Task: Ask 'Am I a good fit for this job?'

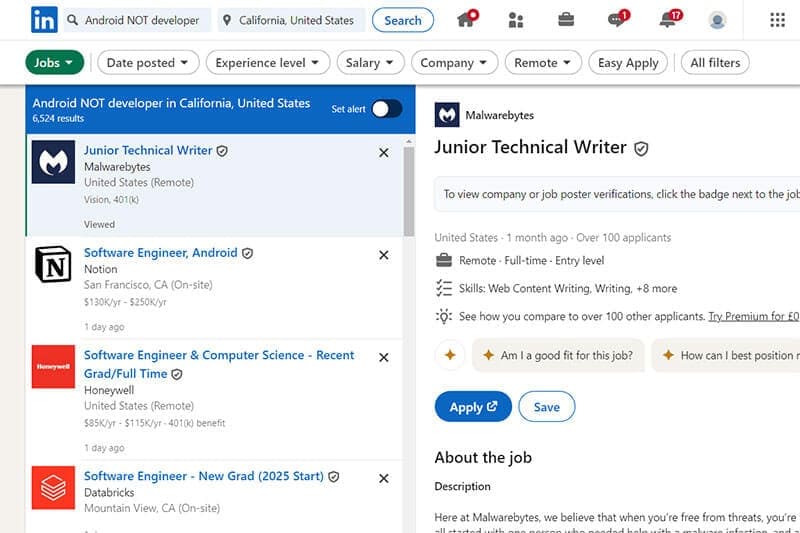Action: point(558,355)
